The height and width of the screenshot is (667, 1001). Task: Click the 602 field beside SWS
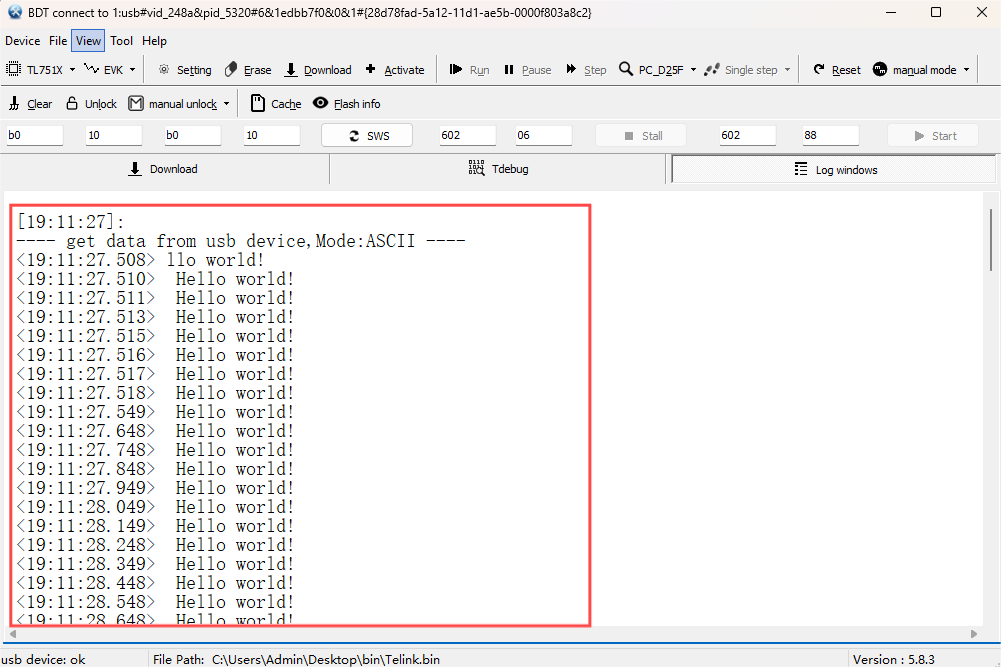[x=467, y=135]
